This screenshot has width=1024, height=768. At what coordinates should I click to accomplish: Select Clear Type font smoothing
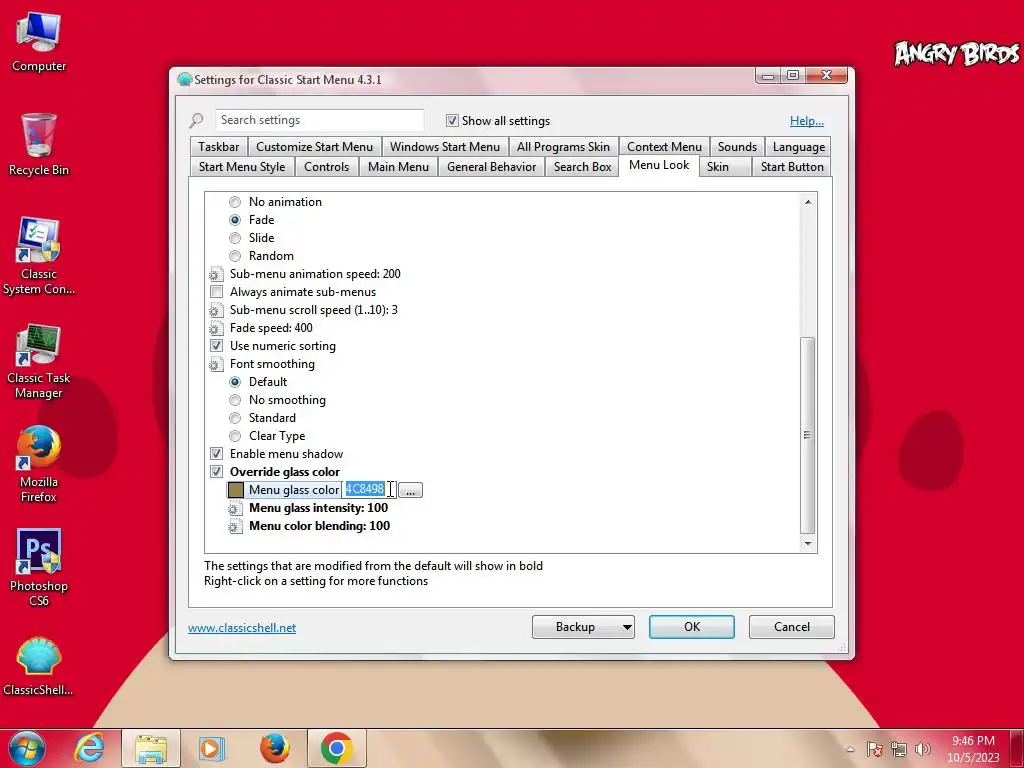(x=235, y=436)
